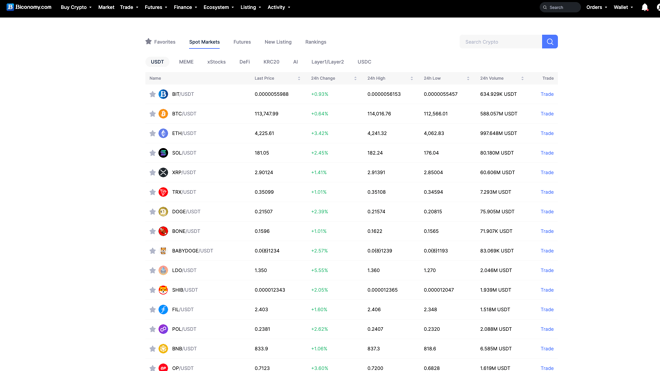Expand the Listing dropdown menu
Image resolution: width=660 pixels, height=371 pixels.
coord(250,7)
